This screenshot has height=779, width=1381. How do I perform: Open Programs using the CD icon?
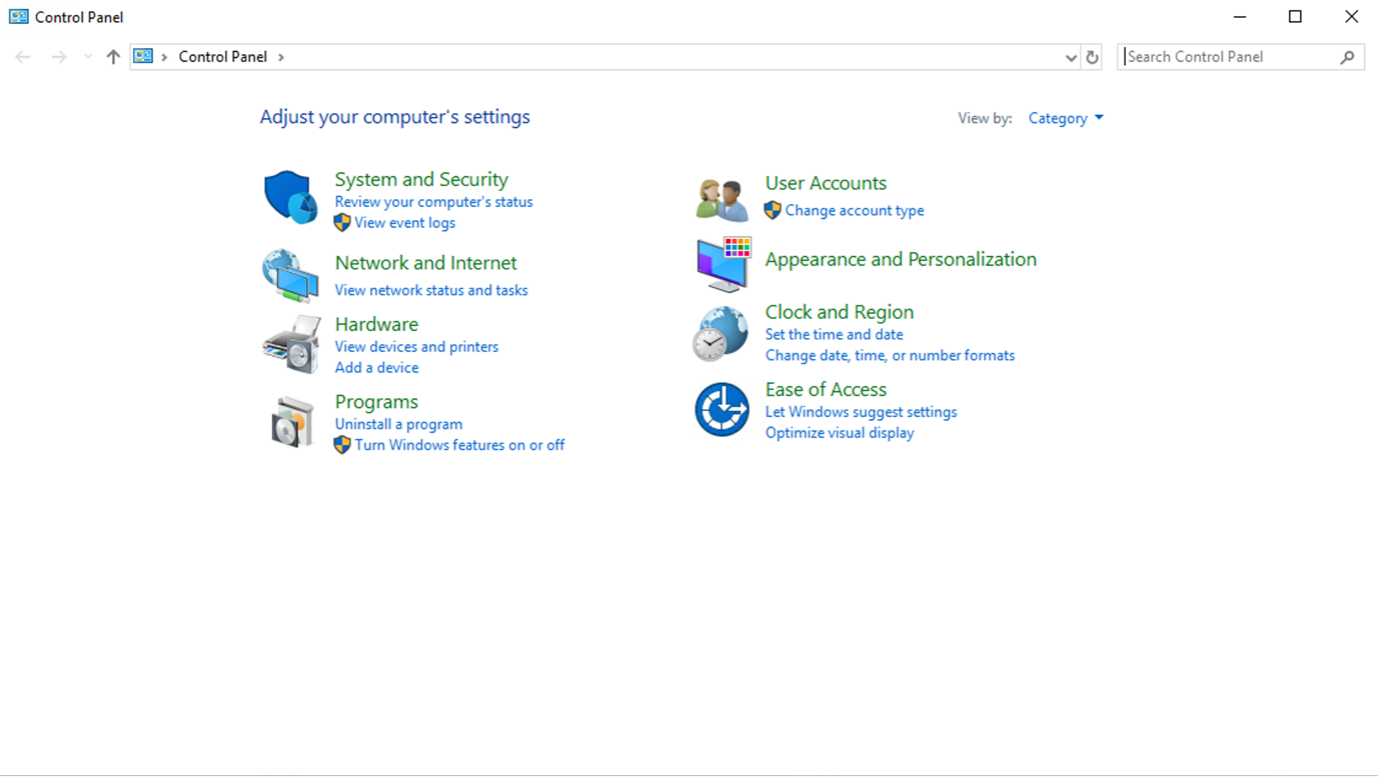(290, 420)
